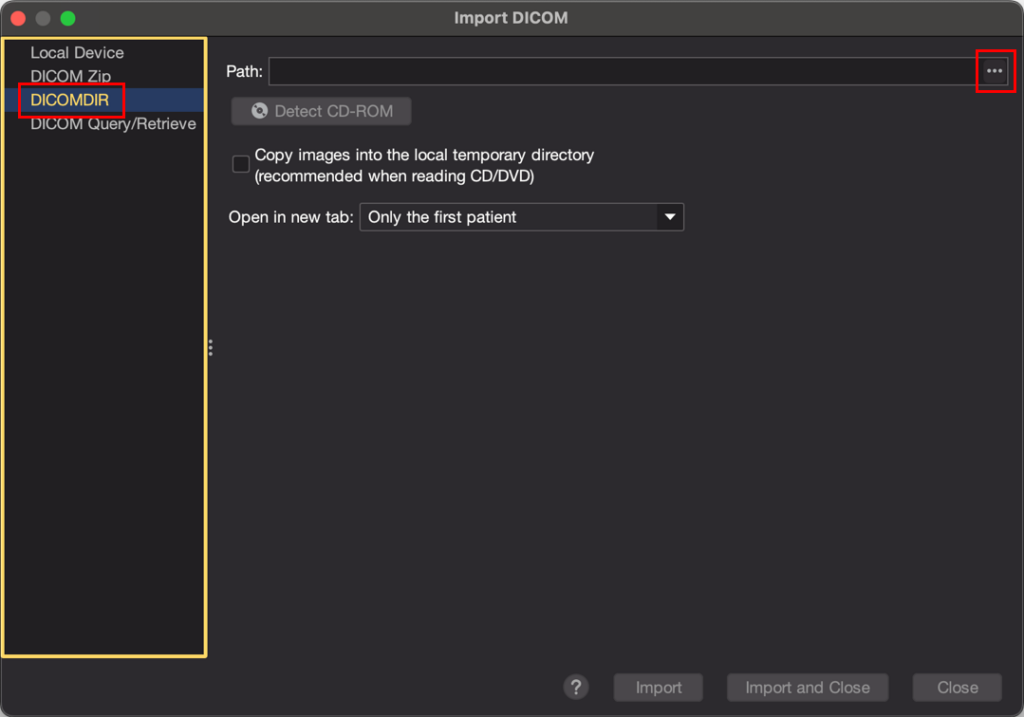Click the Import DICOM title bar
The height and width of the screenshot is (717, 1024).
click(511, 18)
